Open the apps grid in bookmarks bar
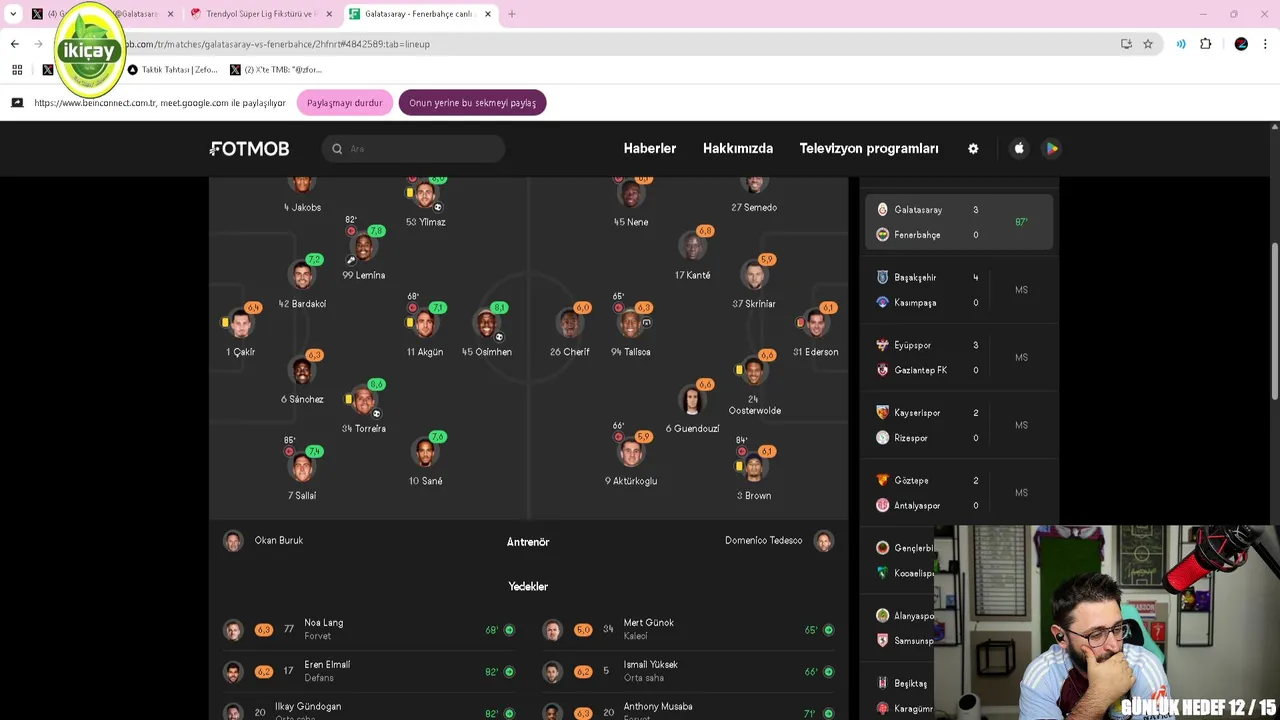1280x720 pixels. 17,70
